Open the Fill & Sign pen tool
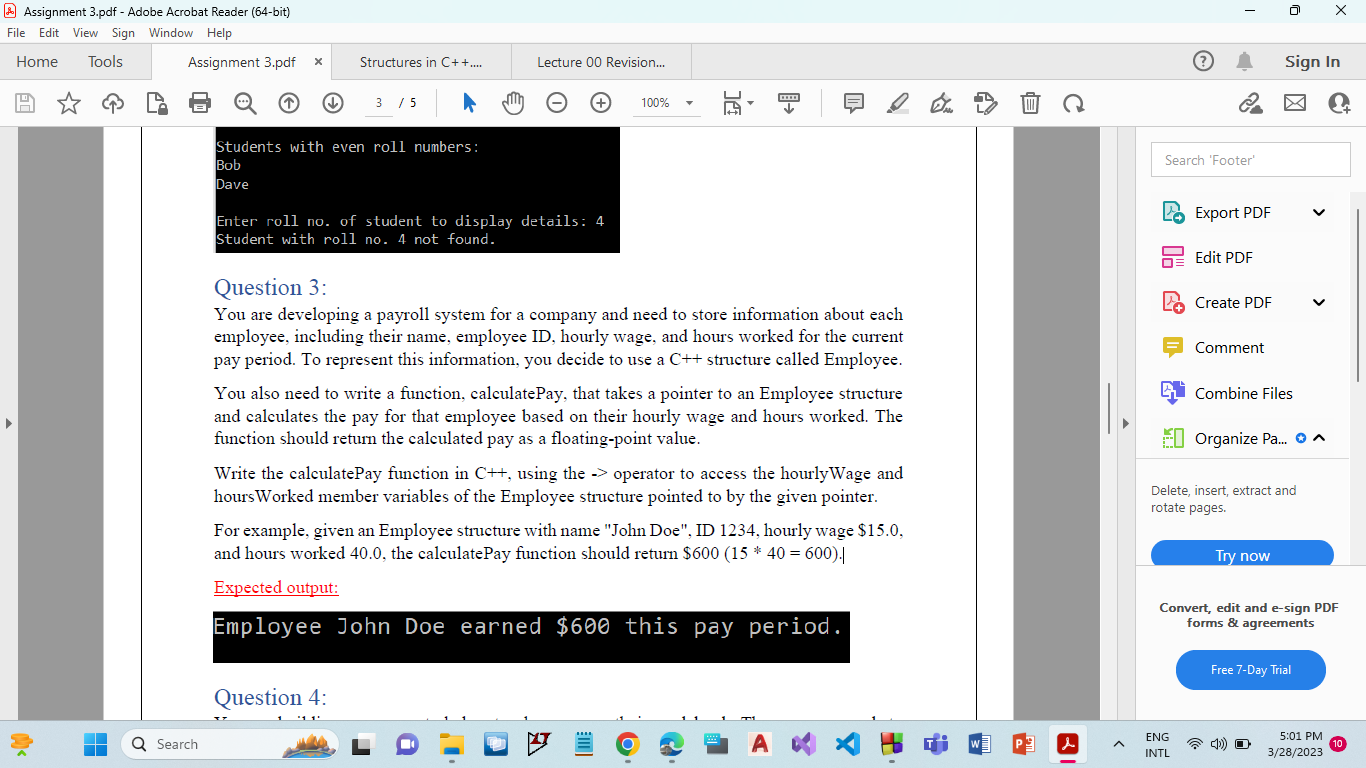 click(941, 103)
